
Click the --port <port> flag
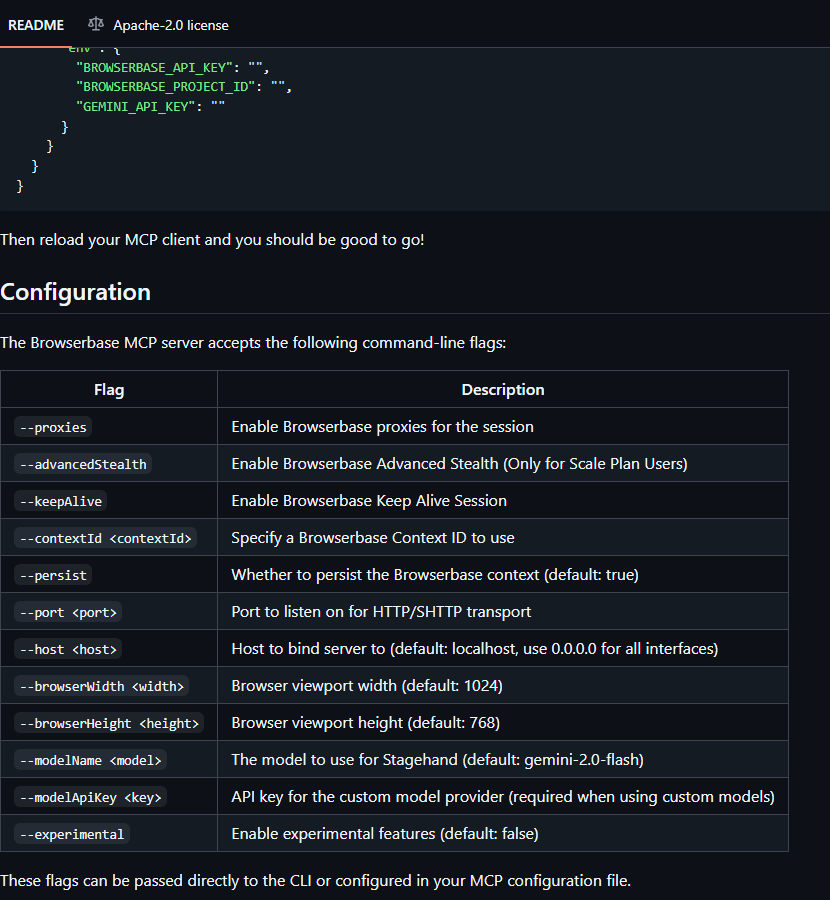pos(68,612)
